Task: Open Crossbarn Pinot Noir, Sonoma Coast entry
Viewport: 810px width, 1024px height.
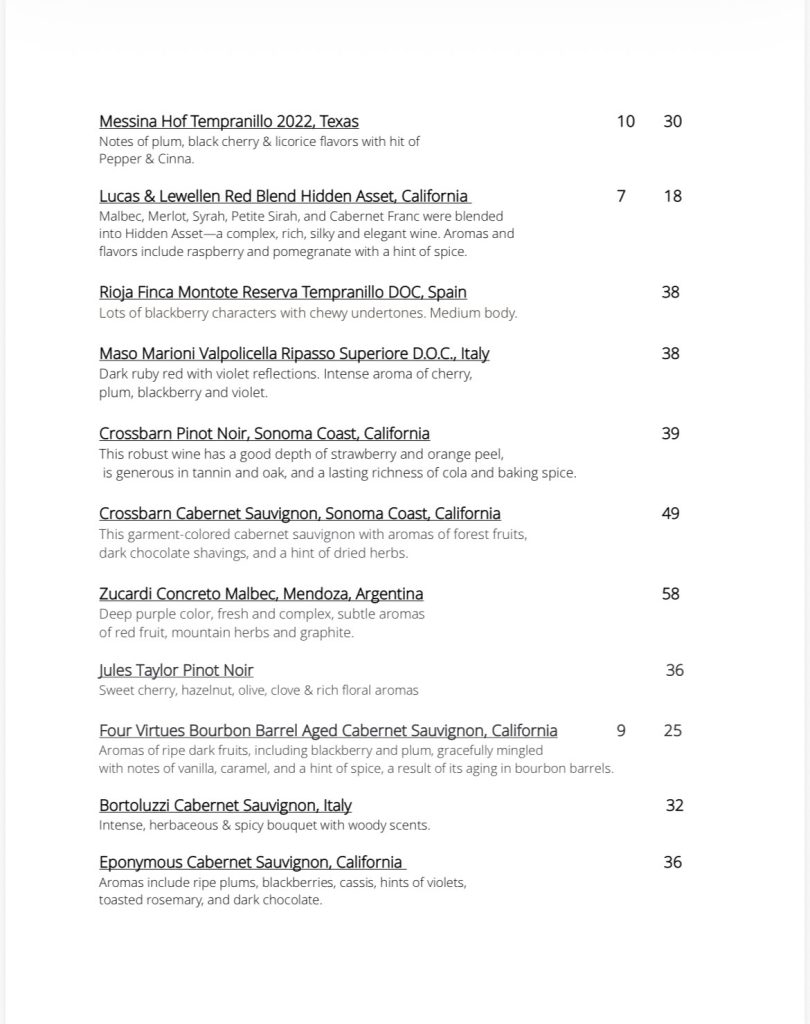Action: (x=264, y=434)
